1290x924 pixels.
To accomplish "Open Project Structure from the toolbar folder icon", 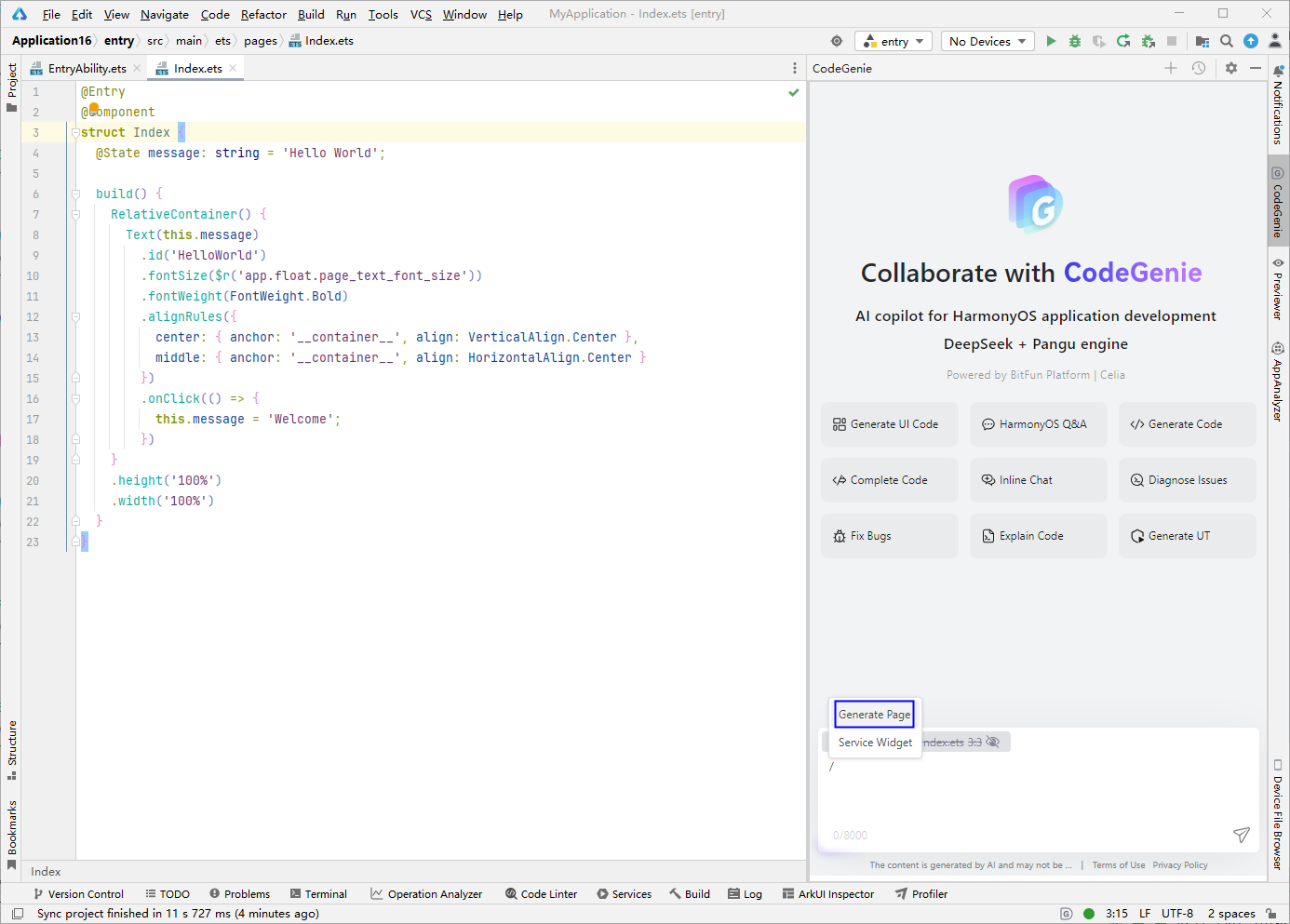I will 1203,41.
